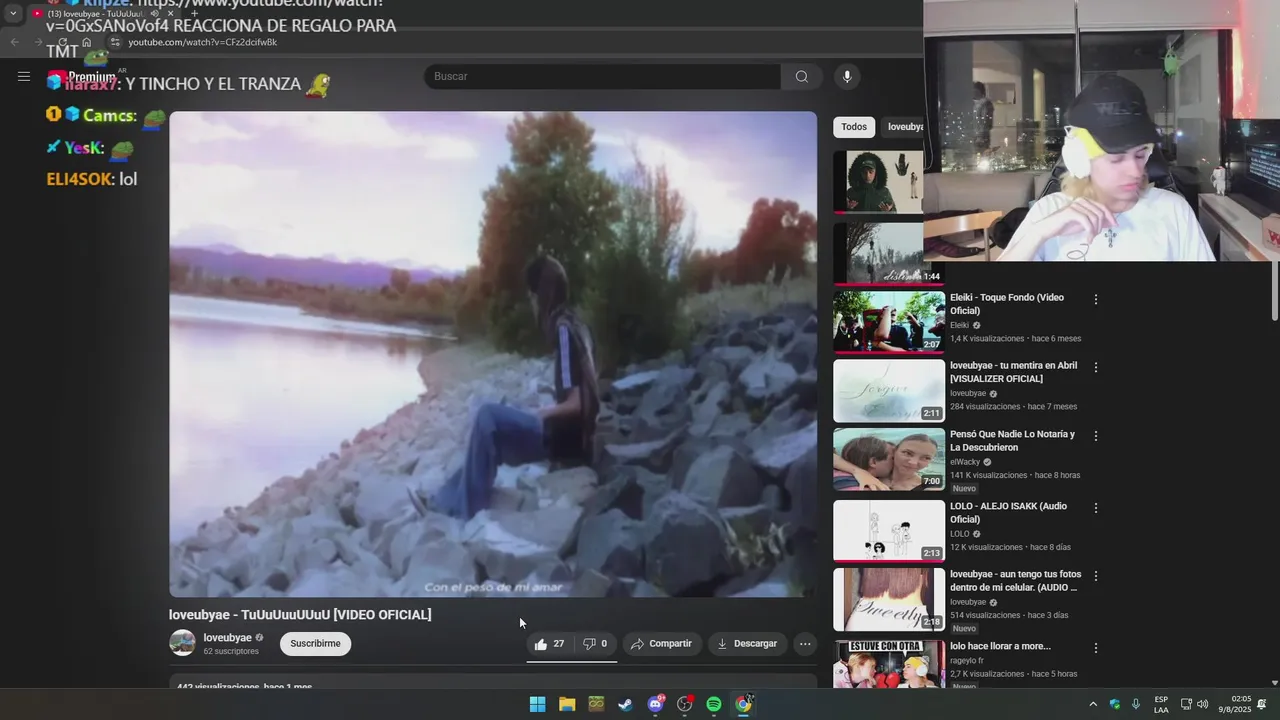Open volume control in system tray
The image size is (1280, 720).
coord(1202,704)
